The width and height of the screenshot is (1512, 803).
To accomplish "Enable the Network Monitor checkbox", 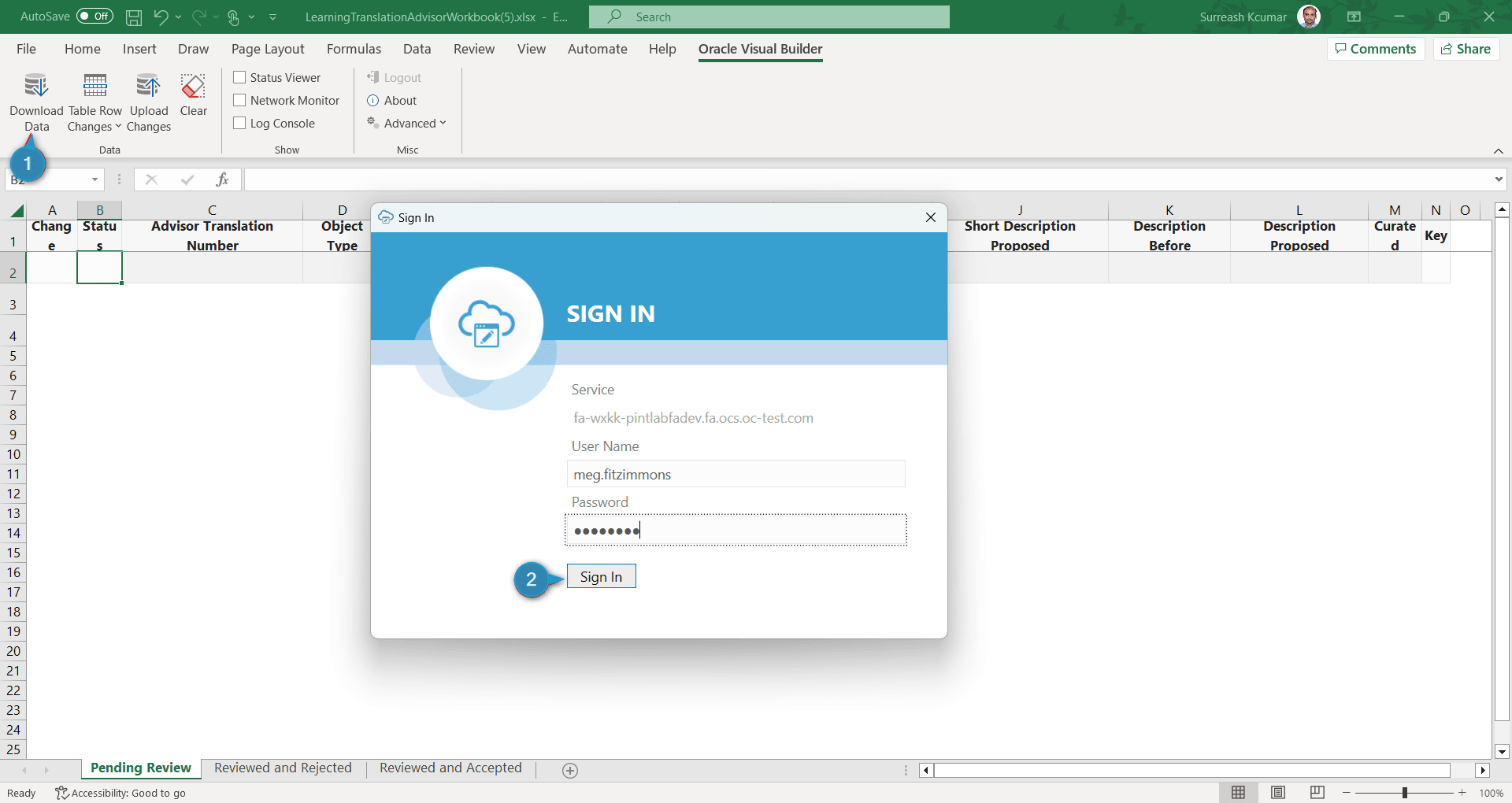I will [x=240, y=100].
